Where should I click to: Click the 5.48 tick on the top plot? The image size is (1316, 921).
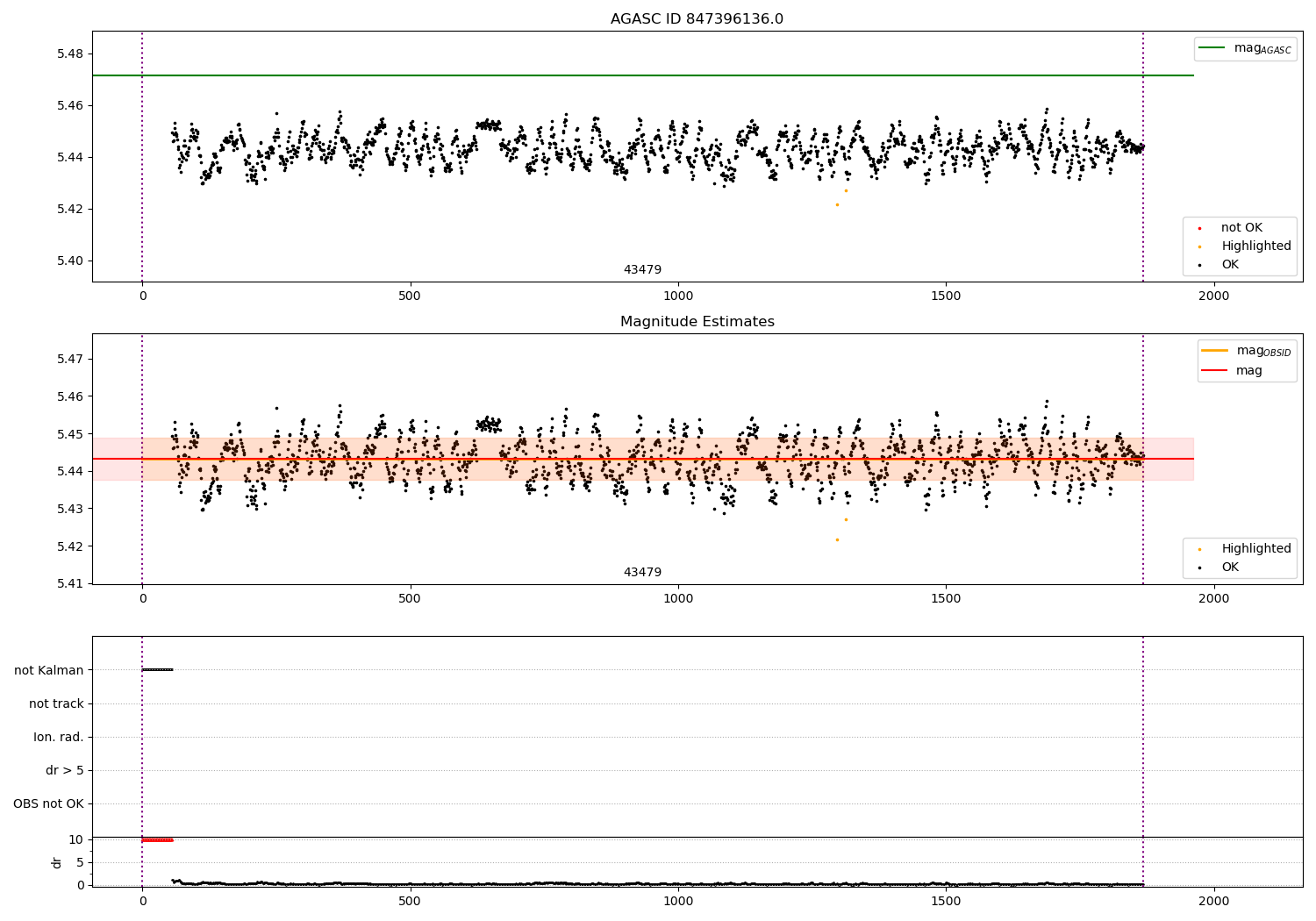tap(69, 54)
